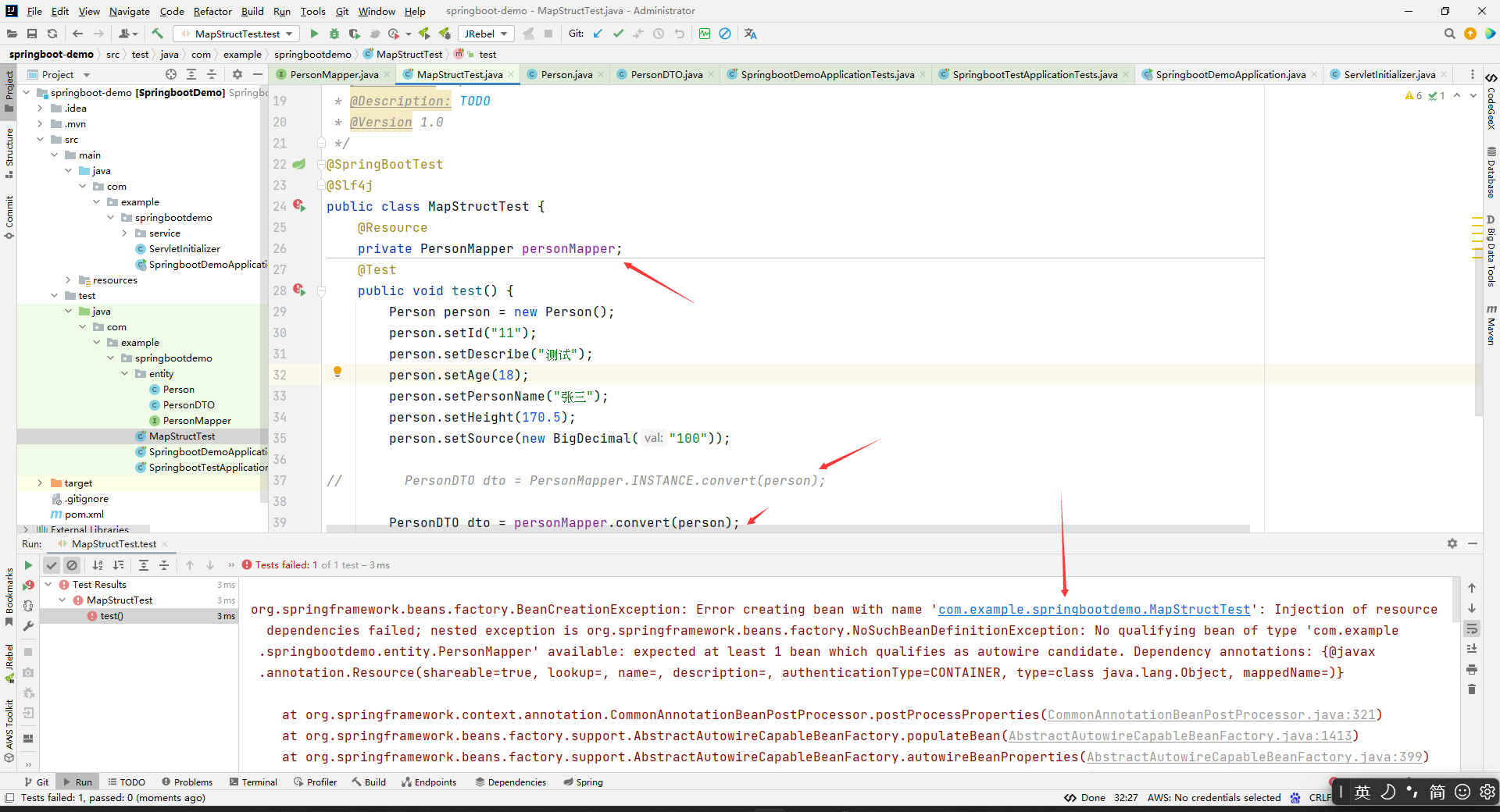The height and width of the screenshot is (812, 1500).
Task: Start debugging with the bug icon
Action: pos(334,34)
